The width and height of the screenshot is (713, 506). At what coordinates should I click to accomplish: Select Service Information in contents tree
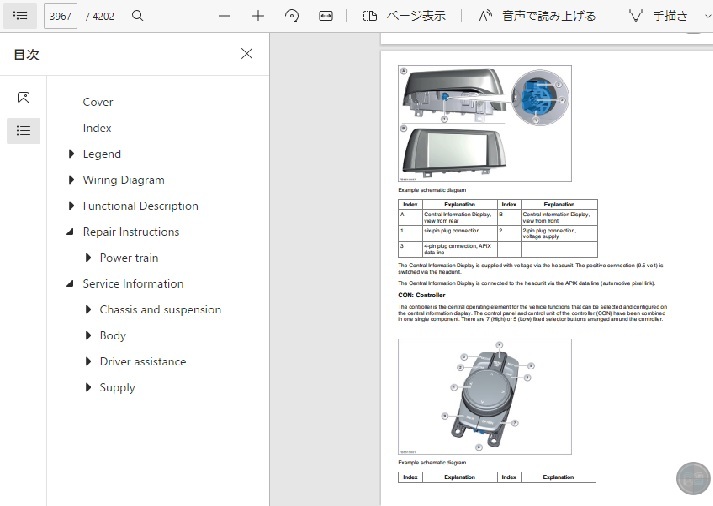coord(133,284)
